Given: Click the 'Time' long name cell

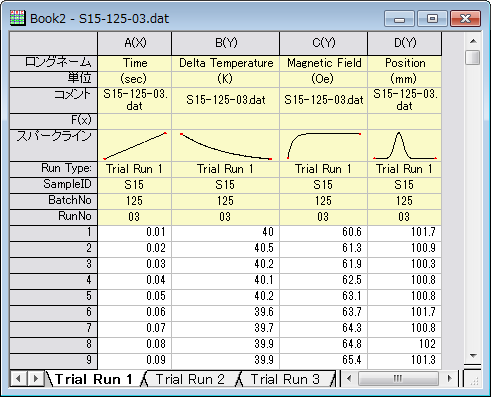Looking at the screenshot, I should (x=135, y=63).
